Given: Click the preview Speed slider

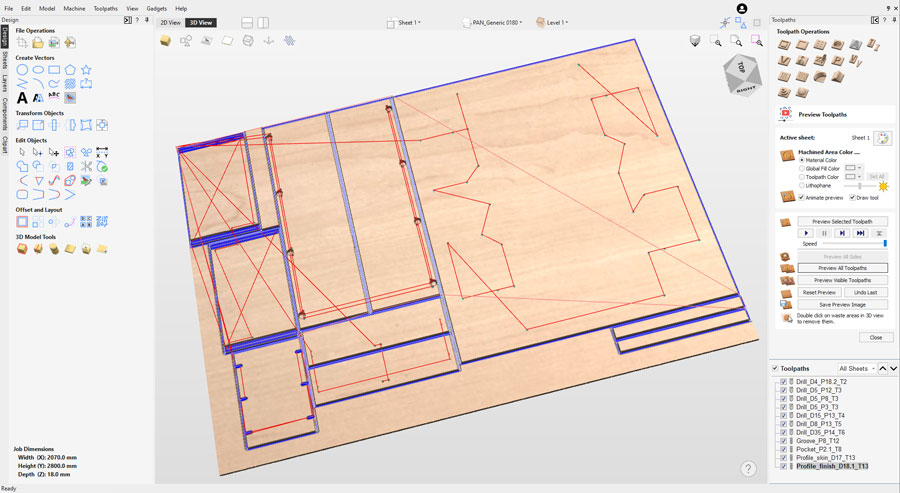Looking at the screenshot, I should tap(853, 244).
